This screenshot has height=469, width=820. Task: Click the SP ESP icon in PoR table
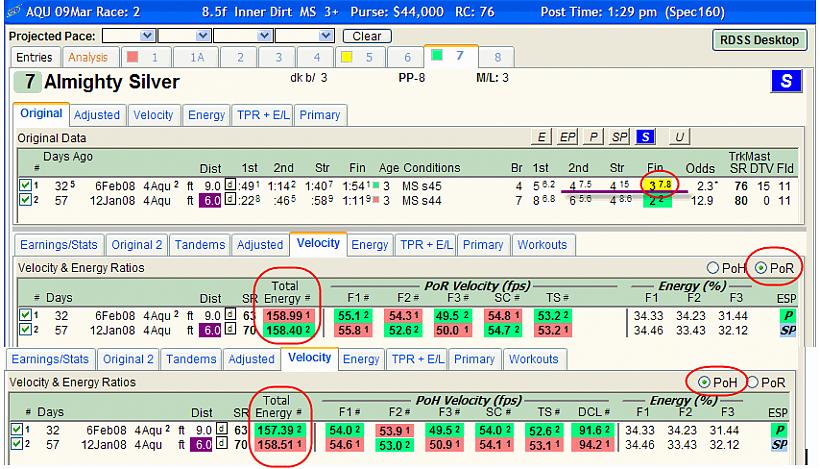click(788, 330)
